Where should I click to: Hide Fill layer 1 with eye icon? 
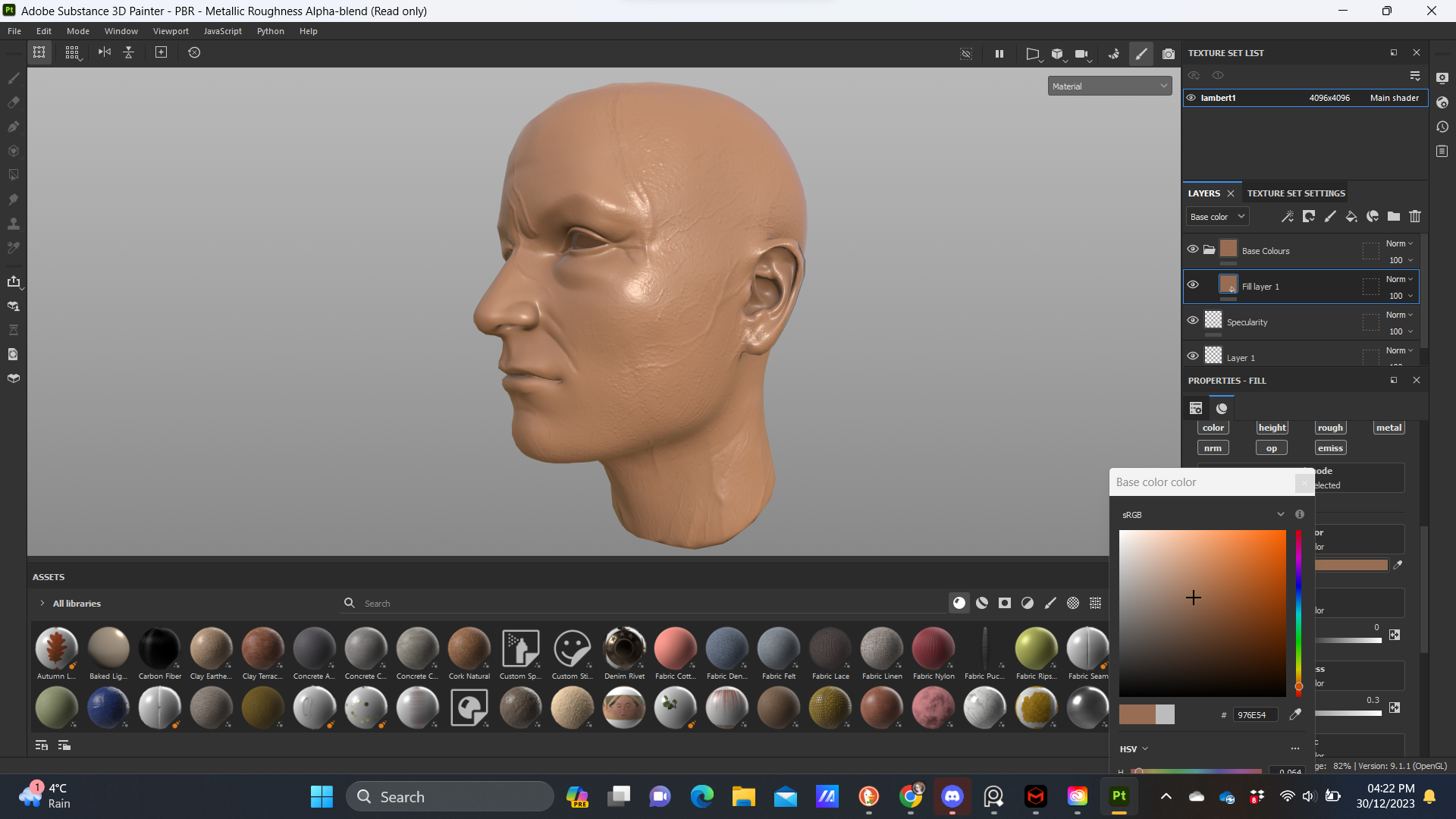pos(1193,284)
